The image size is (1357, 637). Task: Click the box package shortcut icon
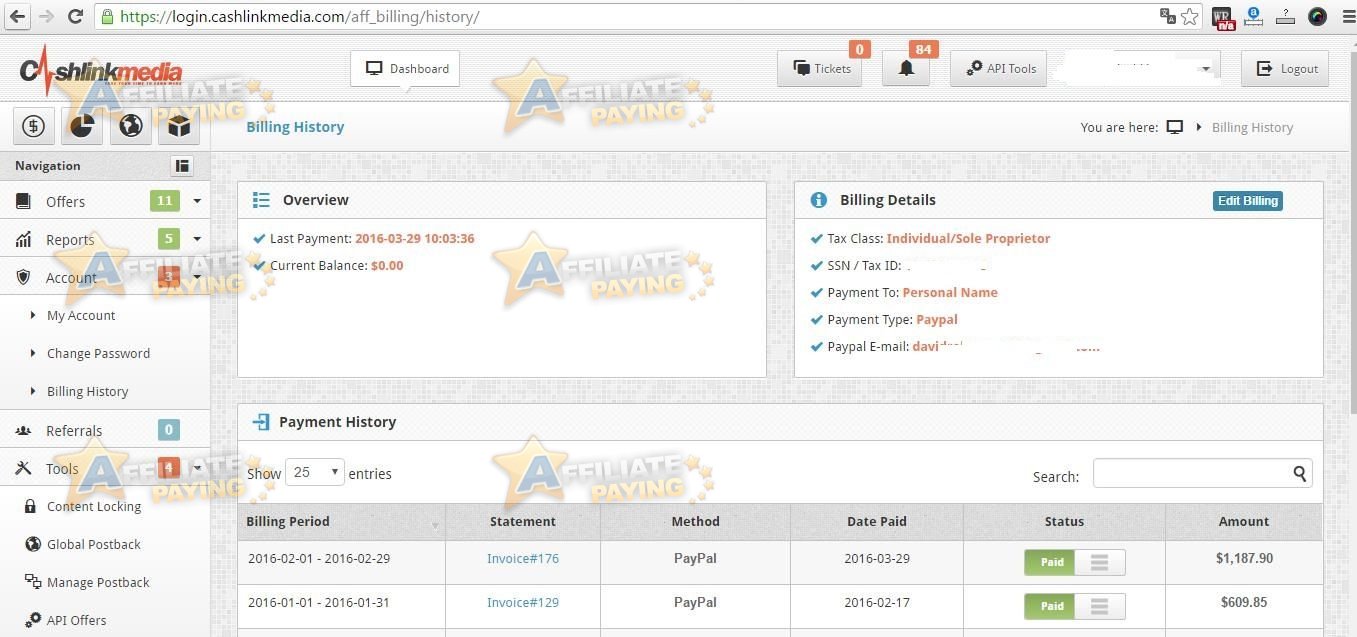pos(179,126)
